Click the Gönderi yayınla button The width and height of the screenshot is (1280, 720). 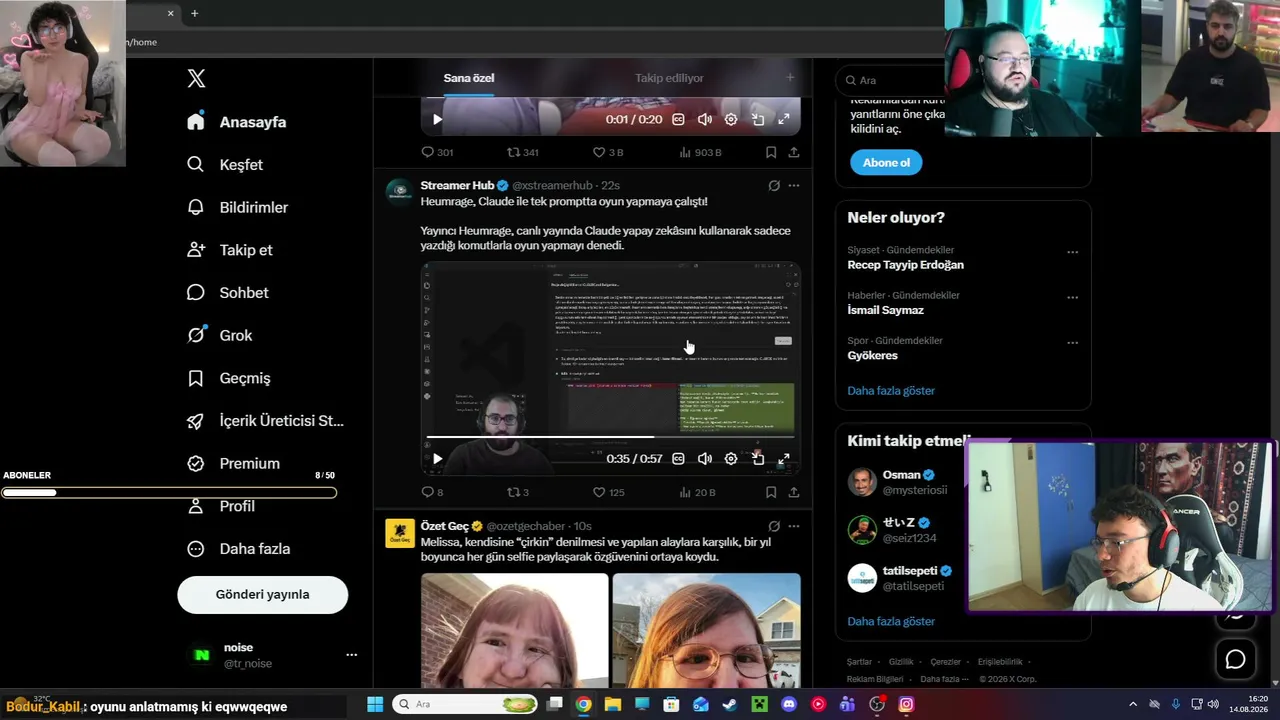[263, 595]
